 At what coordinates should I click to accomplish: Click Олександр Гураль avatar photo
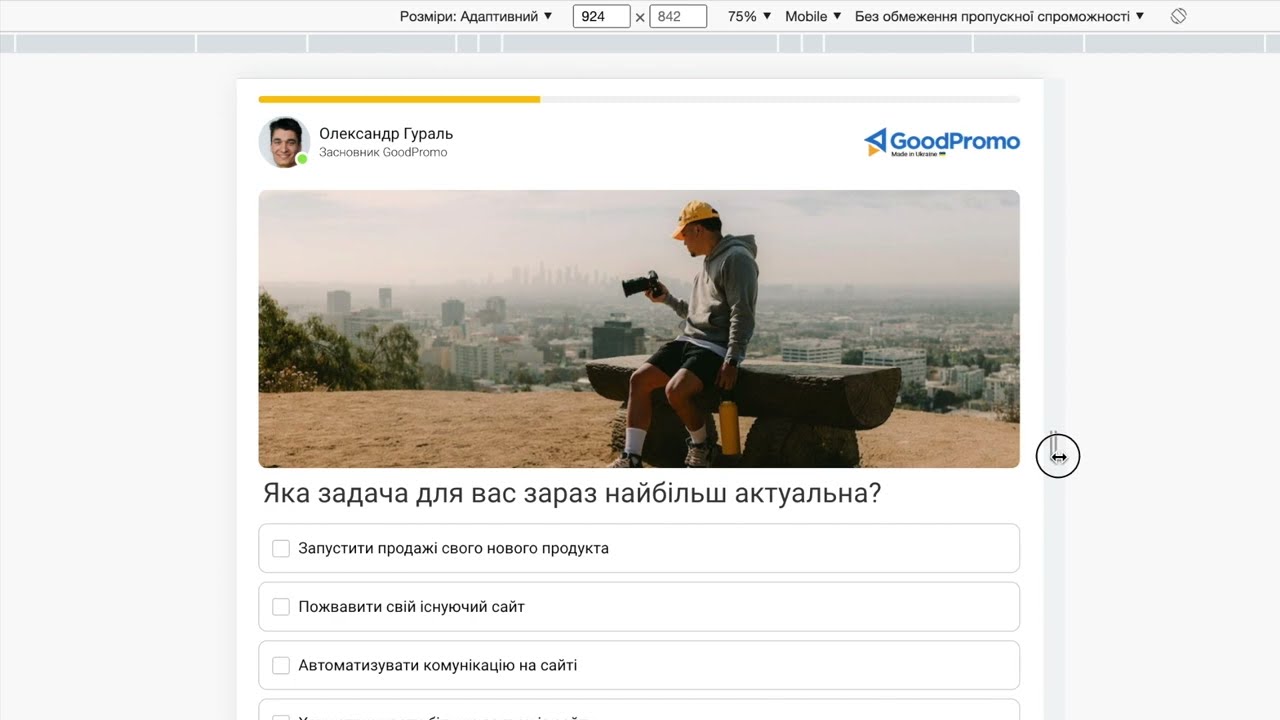[x=283, y=142]
